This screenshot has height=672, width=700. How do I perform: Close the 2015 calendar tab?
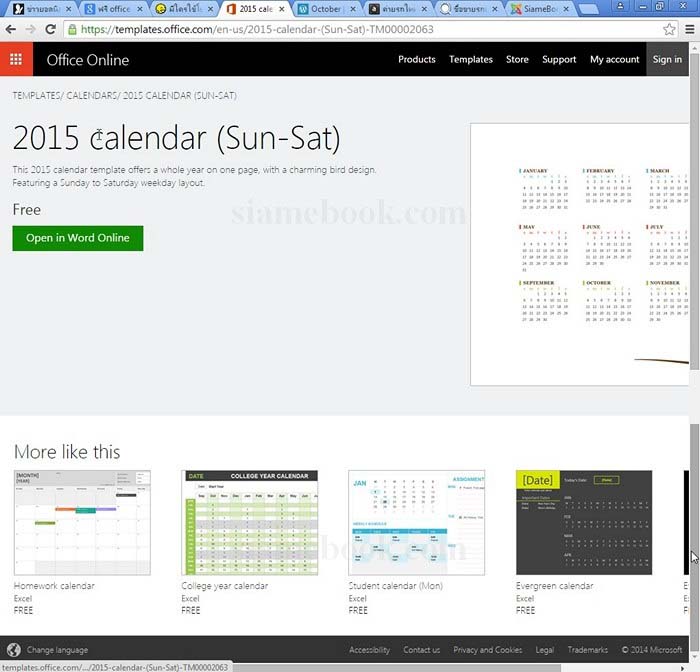point(282,9)
